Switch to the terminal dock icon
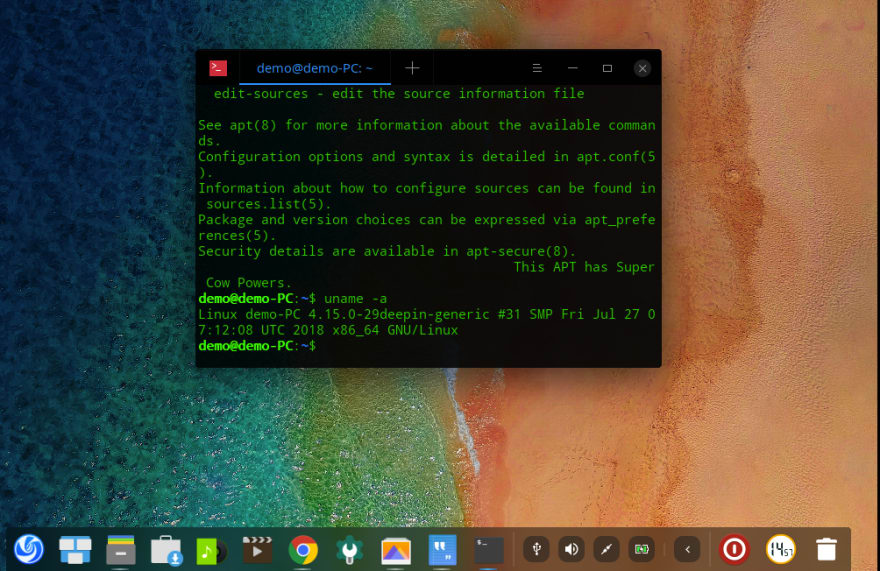 click(488, 550)
